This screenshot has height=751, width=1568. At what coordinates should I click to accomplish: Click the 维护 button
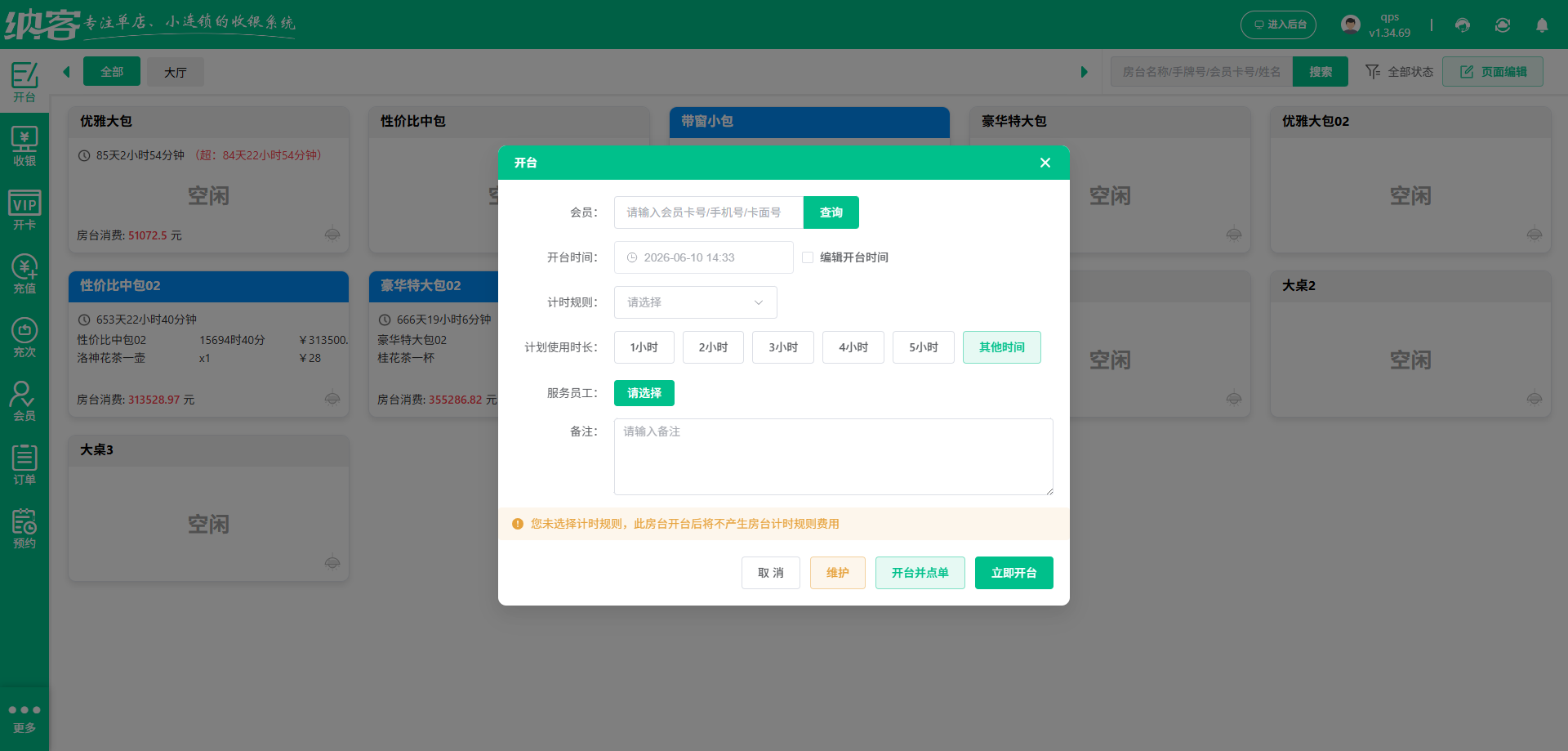coord(838,573)
